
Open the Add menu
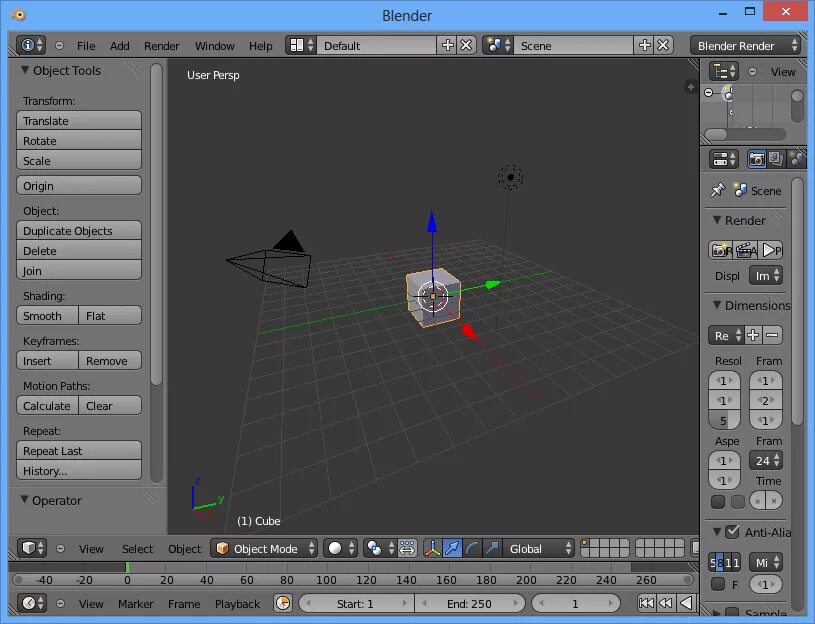(120, 46)
